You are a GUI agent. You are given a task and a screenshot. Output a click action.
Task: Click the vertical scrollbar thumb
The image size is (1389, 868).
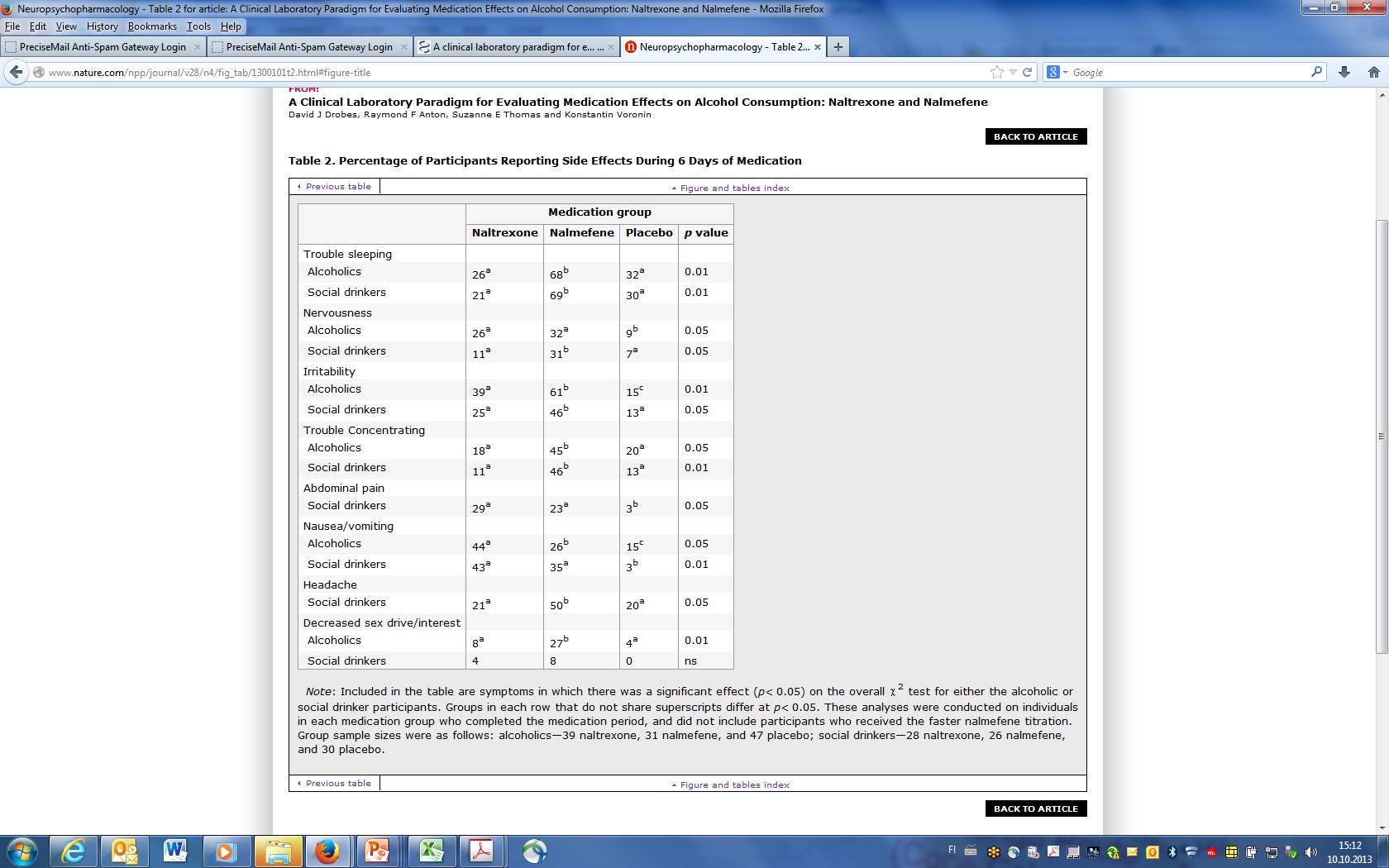(x=1382, y=436)
